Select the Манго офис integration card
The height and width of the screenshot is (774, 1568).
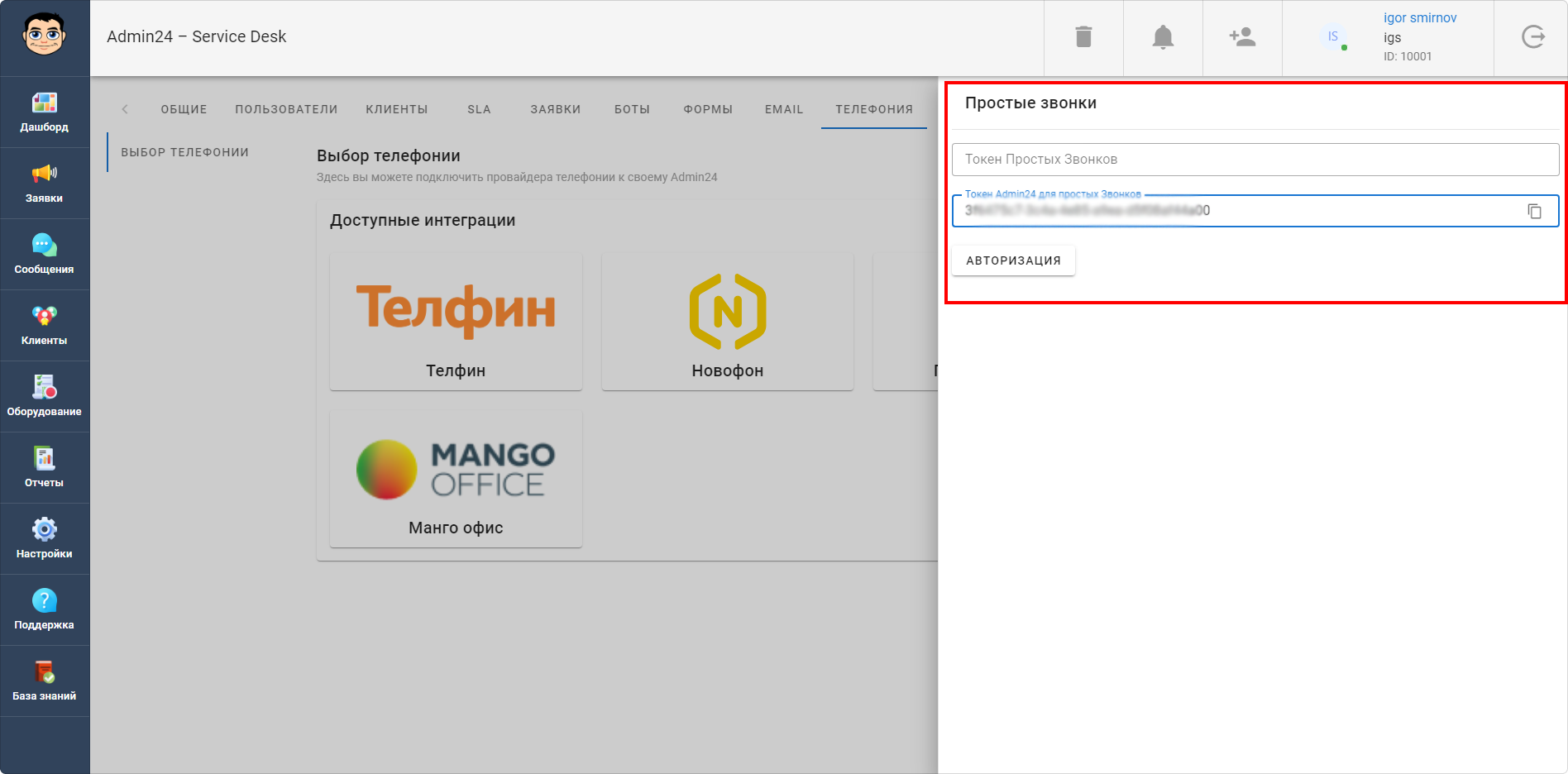pos(456,479)
